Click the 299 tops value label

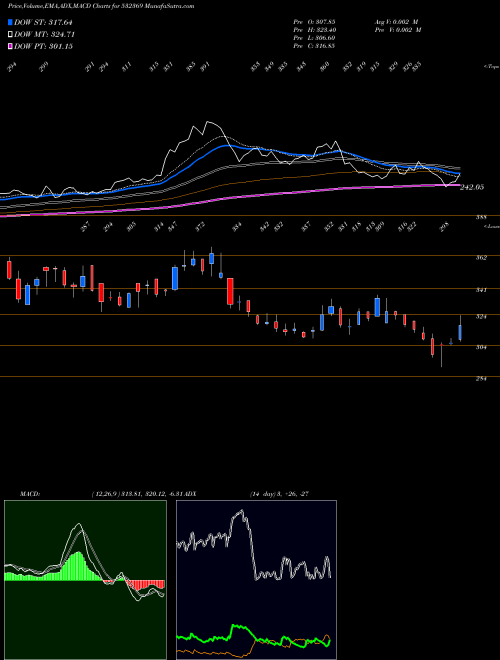tap(44, 67)
